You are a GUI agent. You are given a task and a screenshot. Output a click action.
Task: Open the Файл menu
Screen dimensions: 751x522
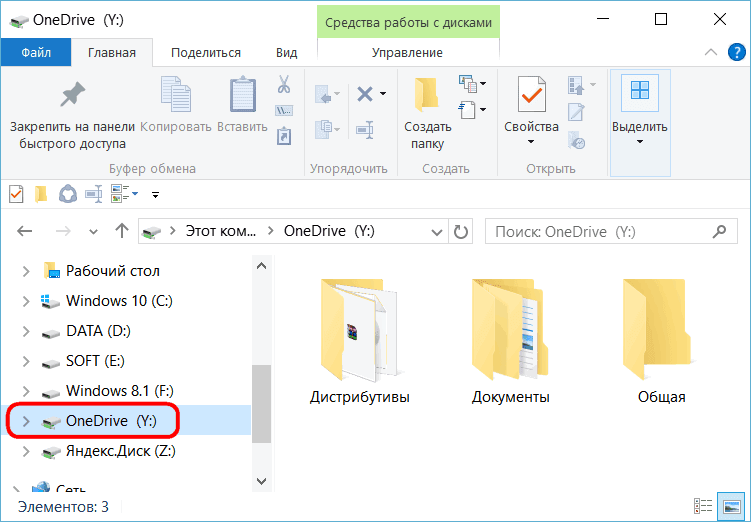(36, 52)
